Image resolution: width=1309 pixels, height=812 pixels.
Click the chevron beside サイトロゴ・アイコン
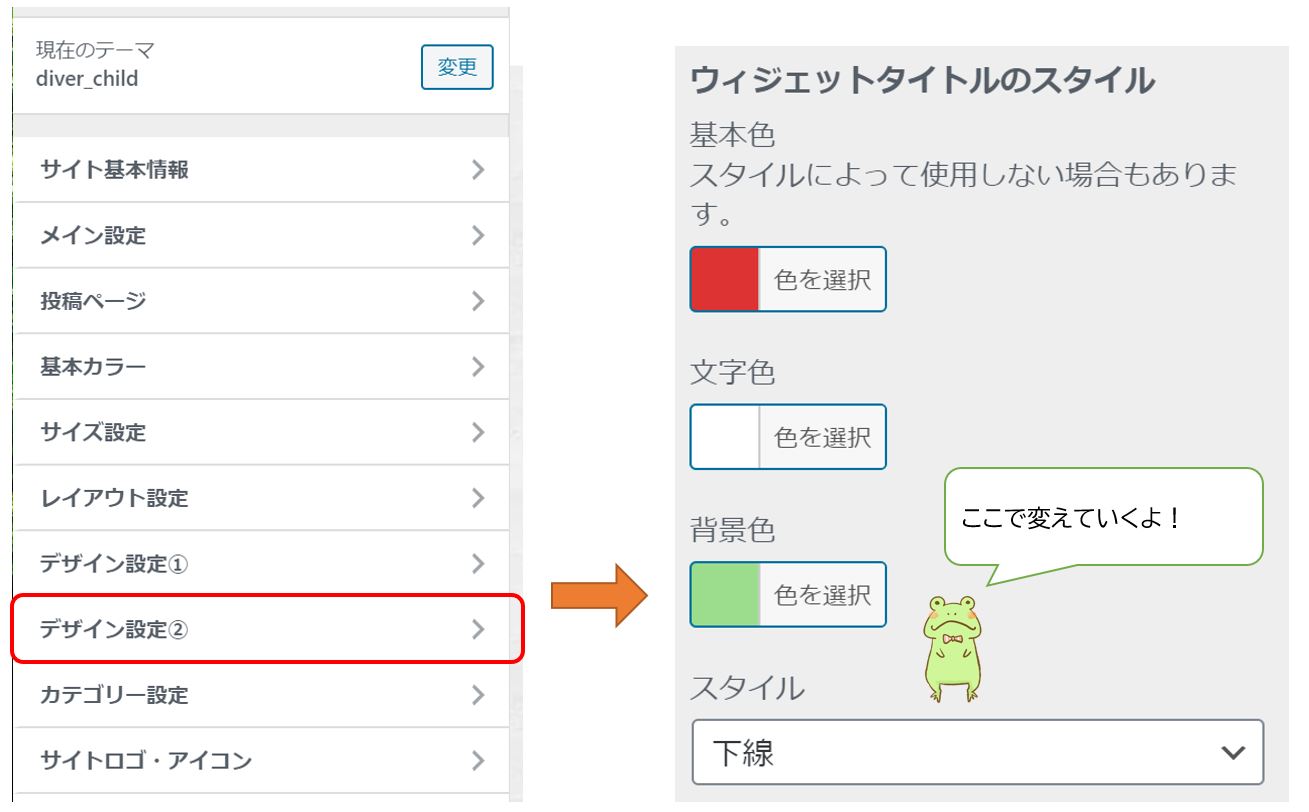tap(478, 761)
